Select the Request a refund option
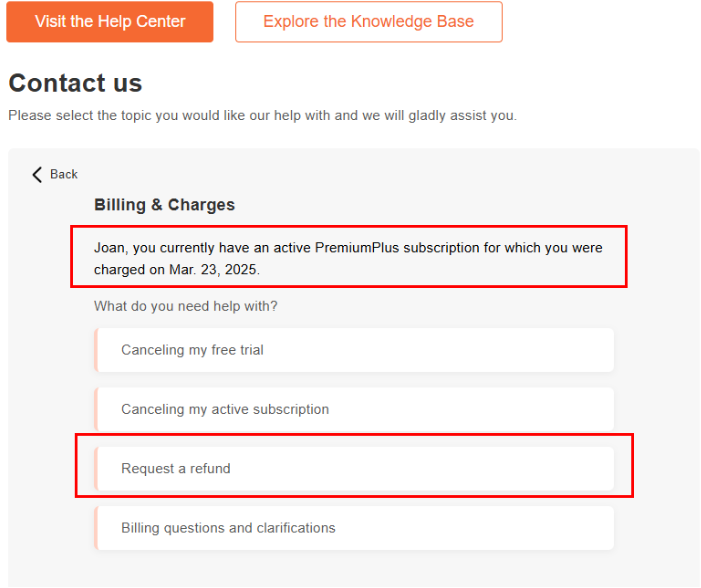Screen dimensions: 701x588 point(354,468)
